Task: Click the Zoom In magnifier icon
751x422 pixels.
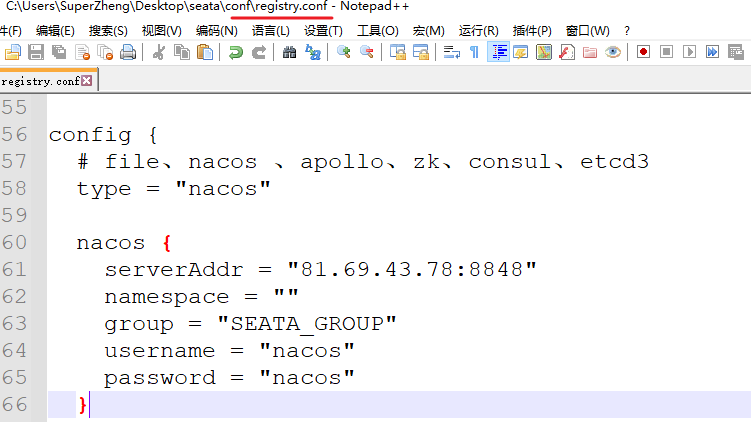Action: coord(344,52)
